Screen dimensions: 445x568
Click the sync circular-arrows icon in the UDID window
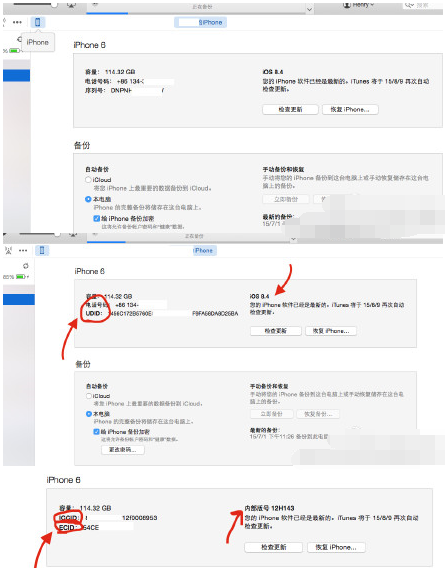(x=26, y=266)
